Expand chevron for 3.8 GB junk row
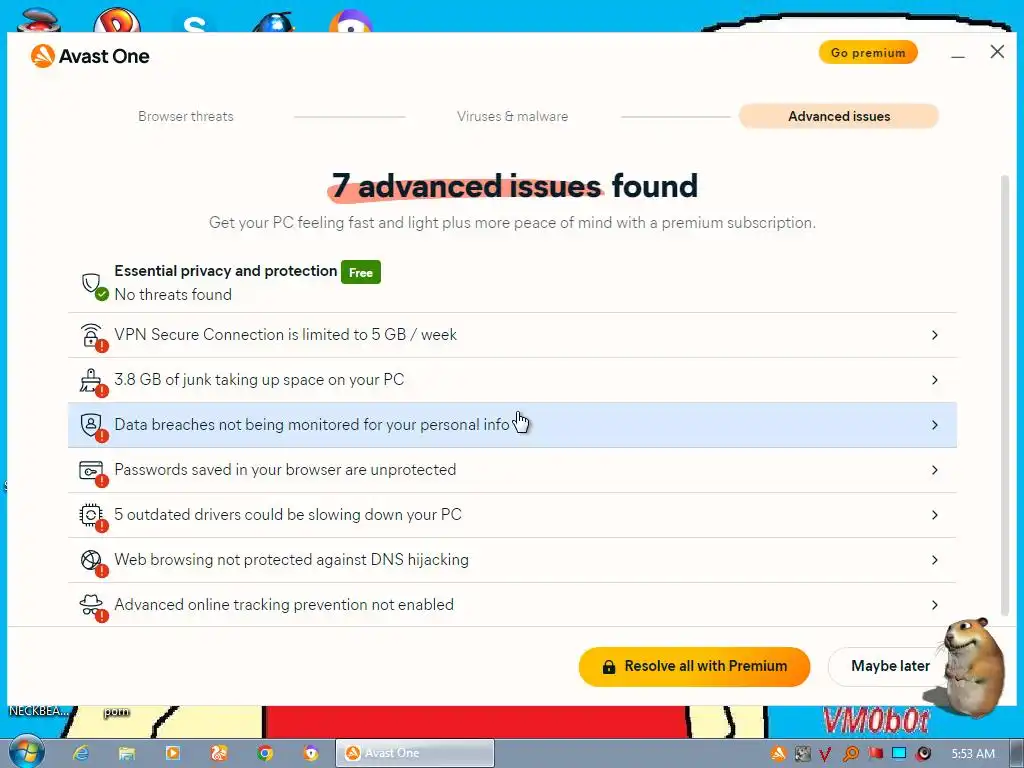 tap(935, 380)
